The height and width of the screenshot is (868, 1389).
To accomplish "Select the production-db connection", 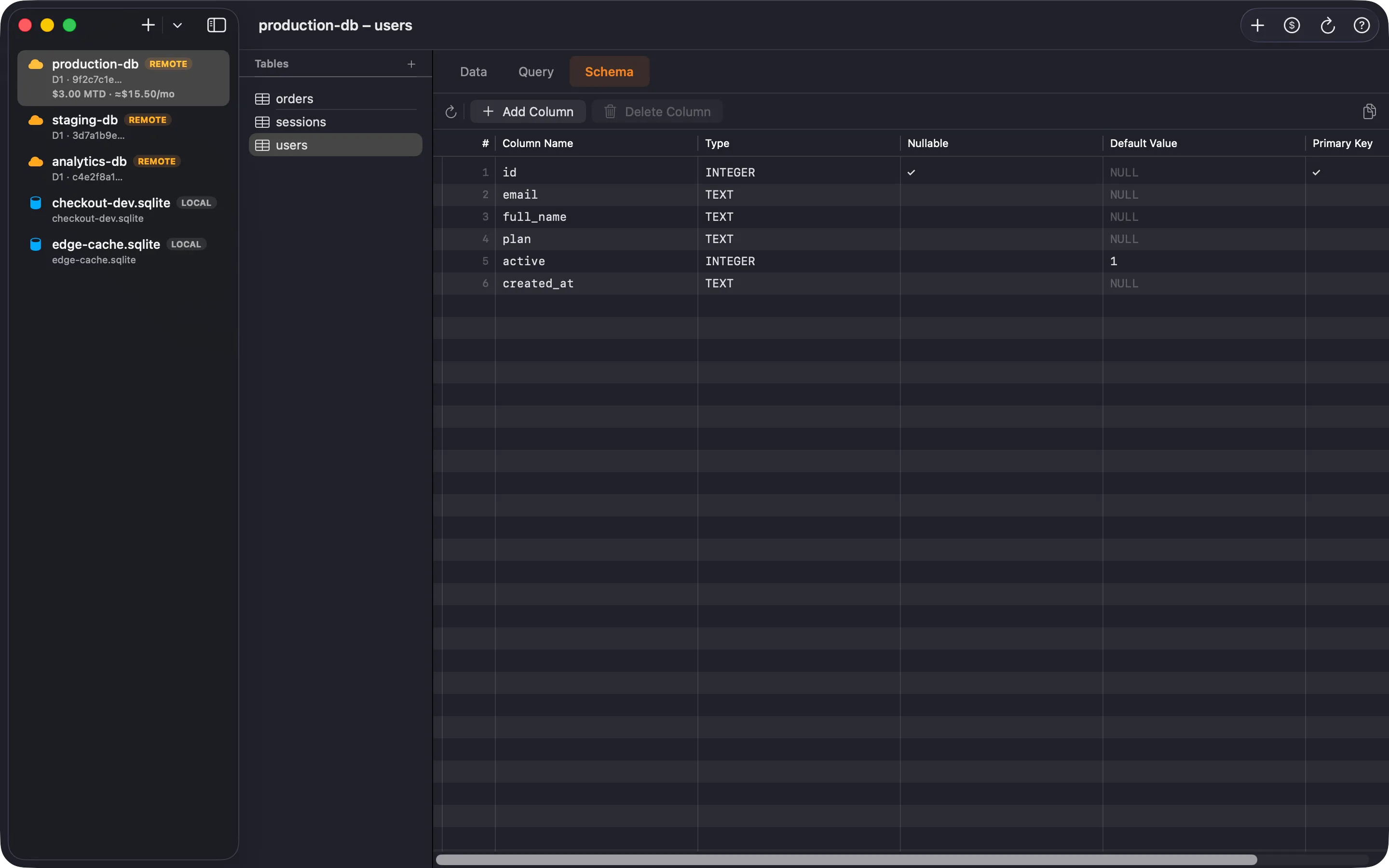I will click(x=123, y=78).
